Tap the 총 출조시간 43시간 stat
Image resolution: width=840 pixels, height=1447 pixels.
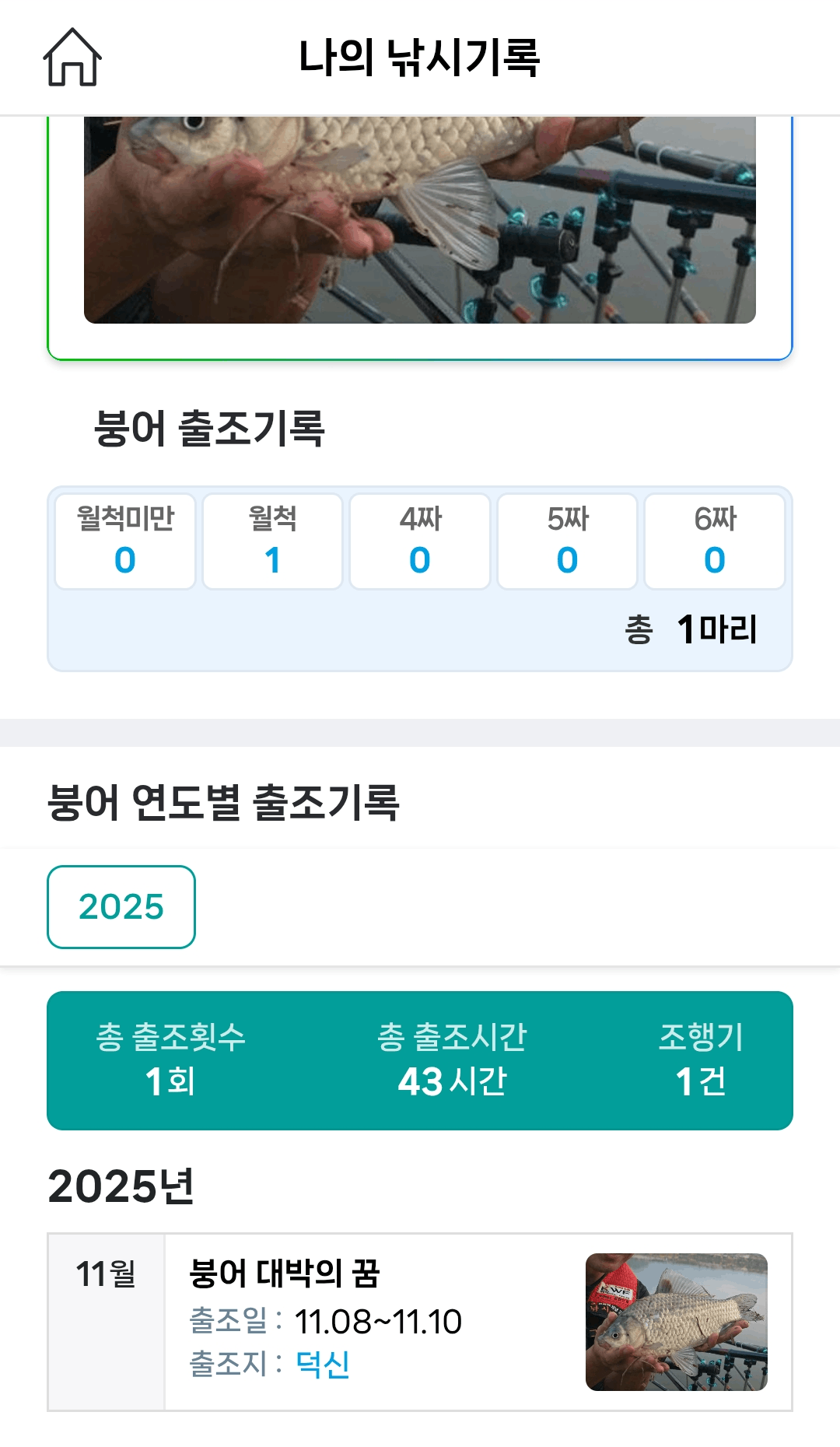(x=452, y=1060)
